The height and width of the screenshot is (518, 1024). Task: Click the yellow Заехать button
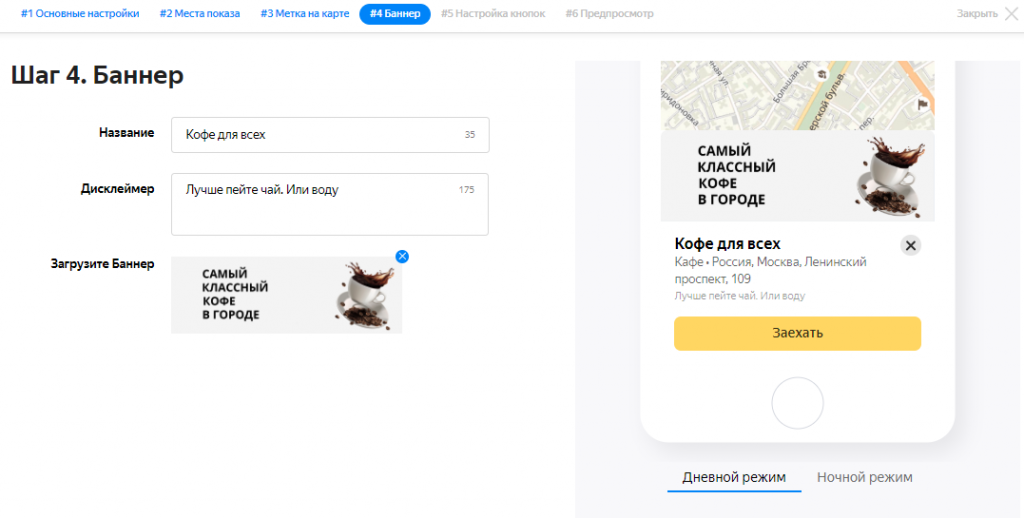797,334
